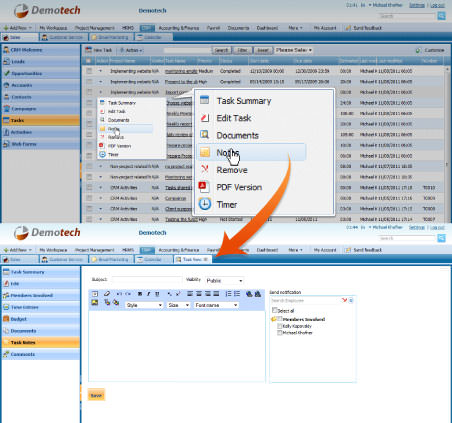The width and height of the screenshot is (452, 423).
Task: Click the search magnifier button in the task list screen header
Action: [441, 16]
